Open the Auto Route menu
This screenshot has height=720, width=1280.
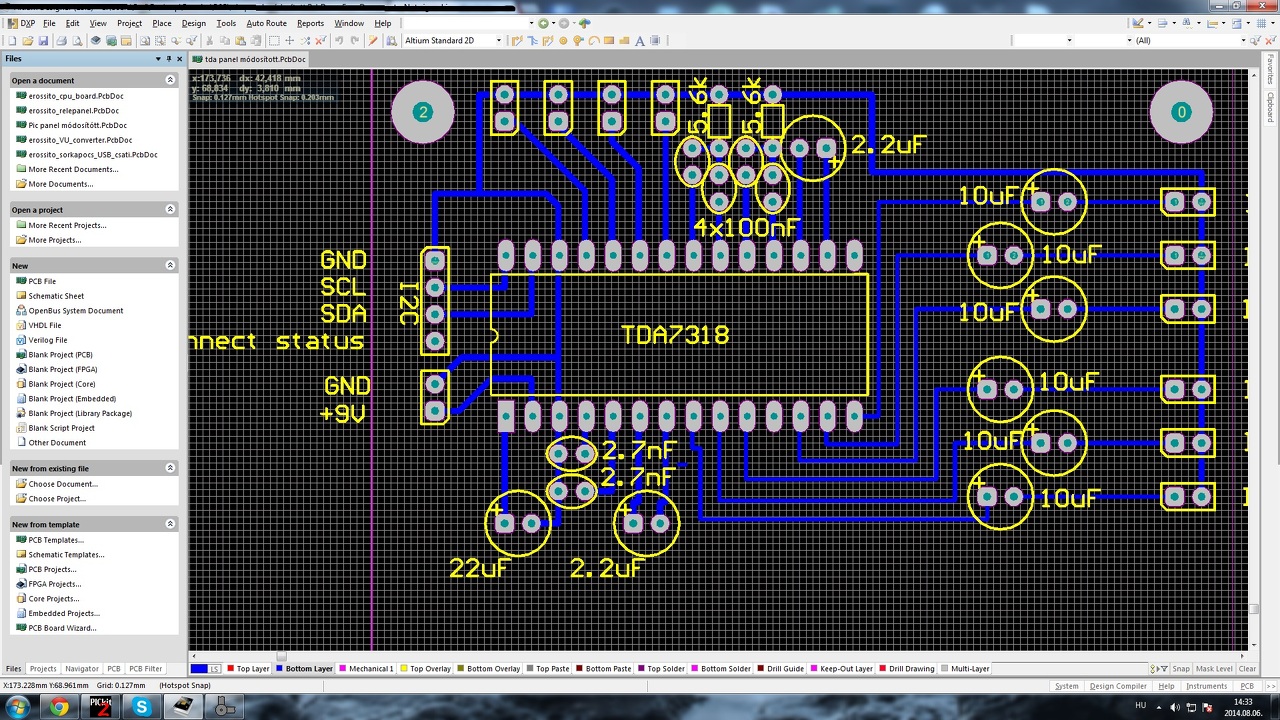[266, 23]
